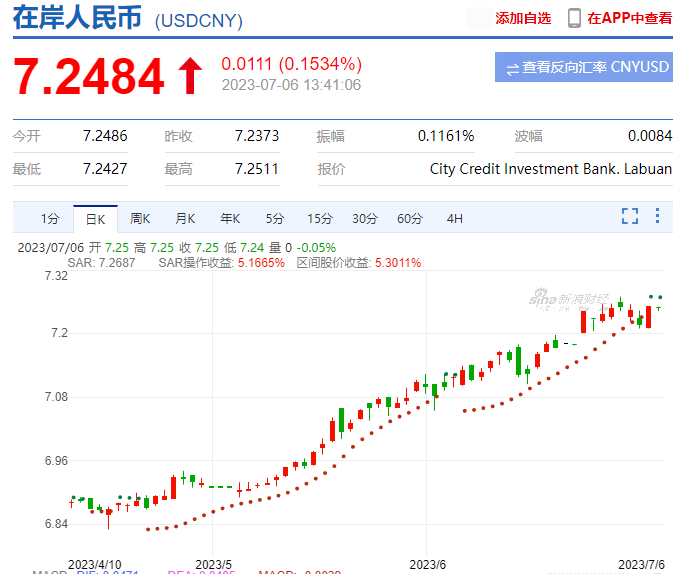Image resolution: width=678 pixels, height=574 pixels.
Task: Choose the 15分 interval tab
Action: 320,218
